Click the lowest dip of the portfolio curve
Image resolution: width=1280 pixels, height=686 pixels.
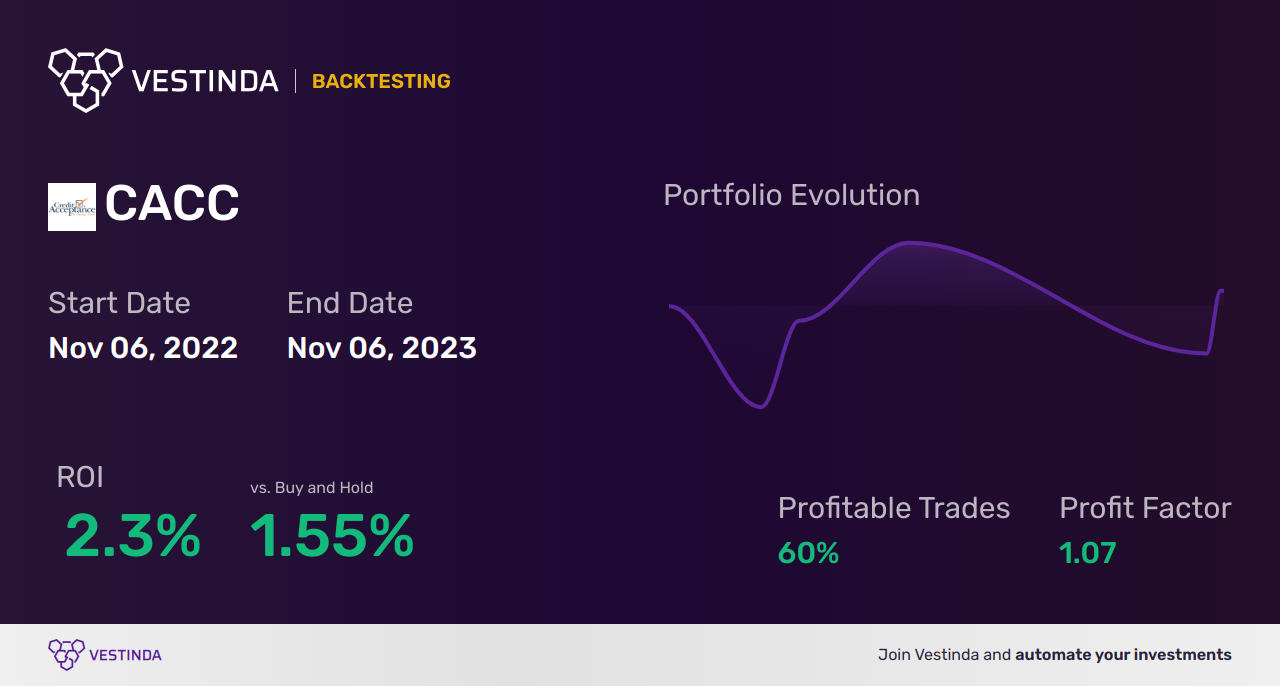(x=760, y=406)
